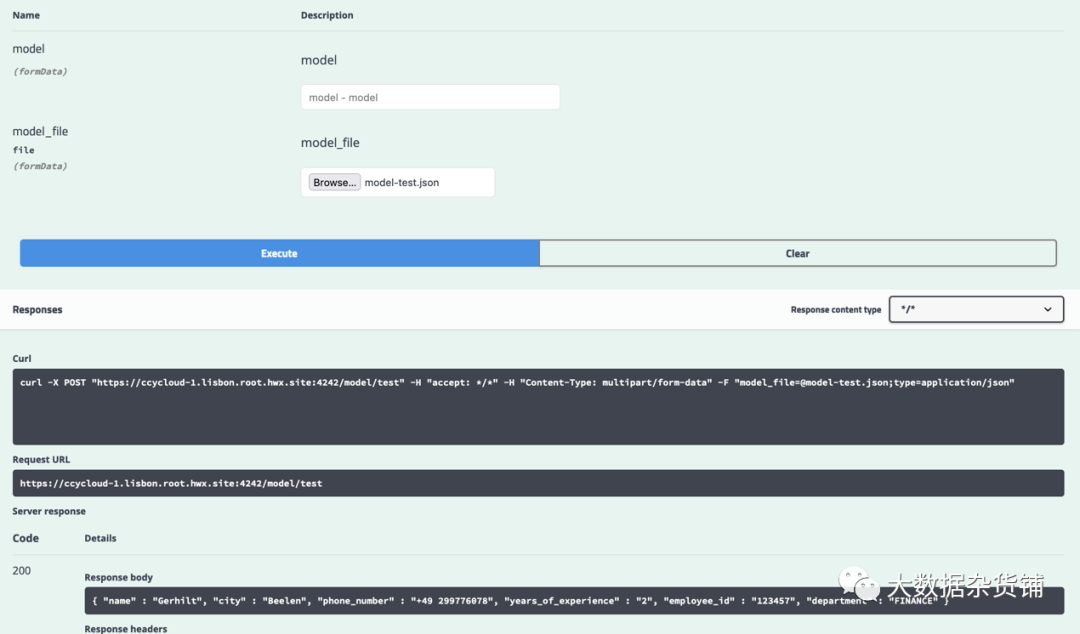Click the 200 response code
Screen dimensions: 1080x634
click(21, 571)
